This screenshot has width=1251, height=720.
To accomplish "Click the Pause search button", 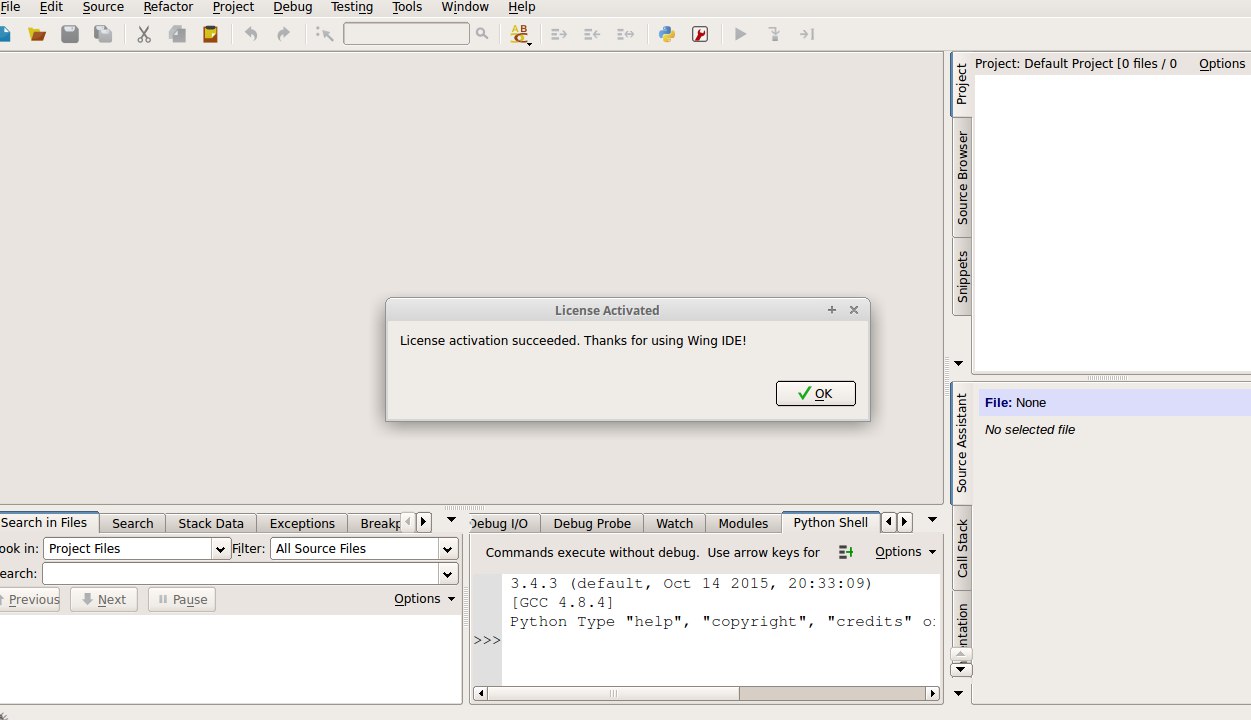I will [x=182, y=599].
